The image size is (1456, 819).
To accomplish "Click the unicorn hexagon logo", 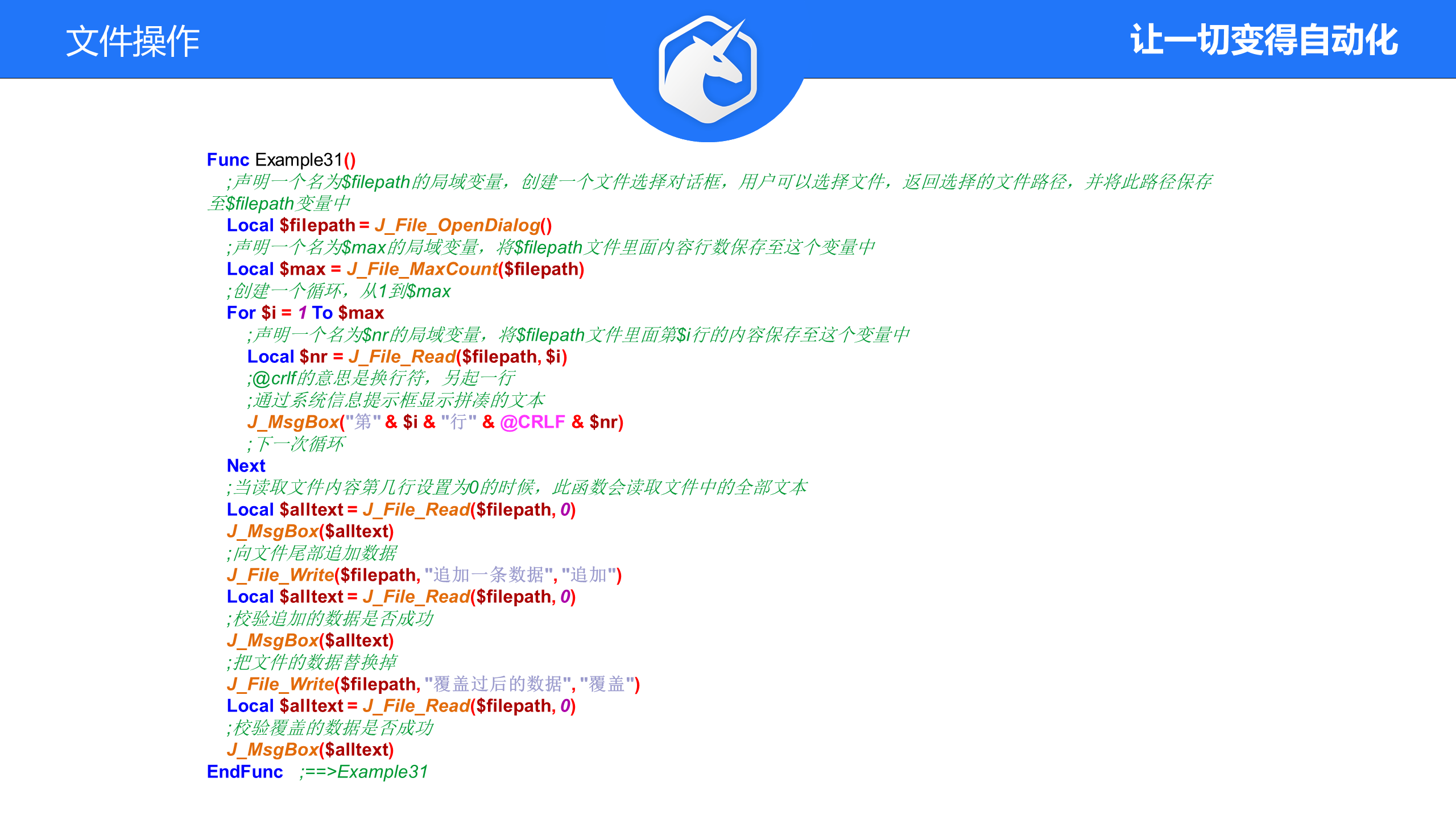I will point(708,69).
